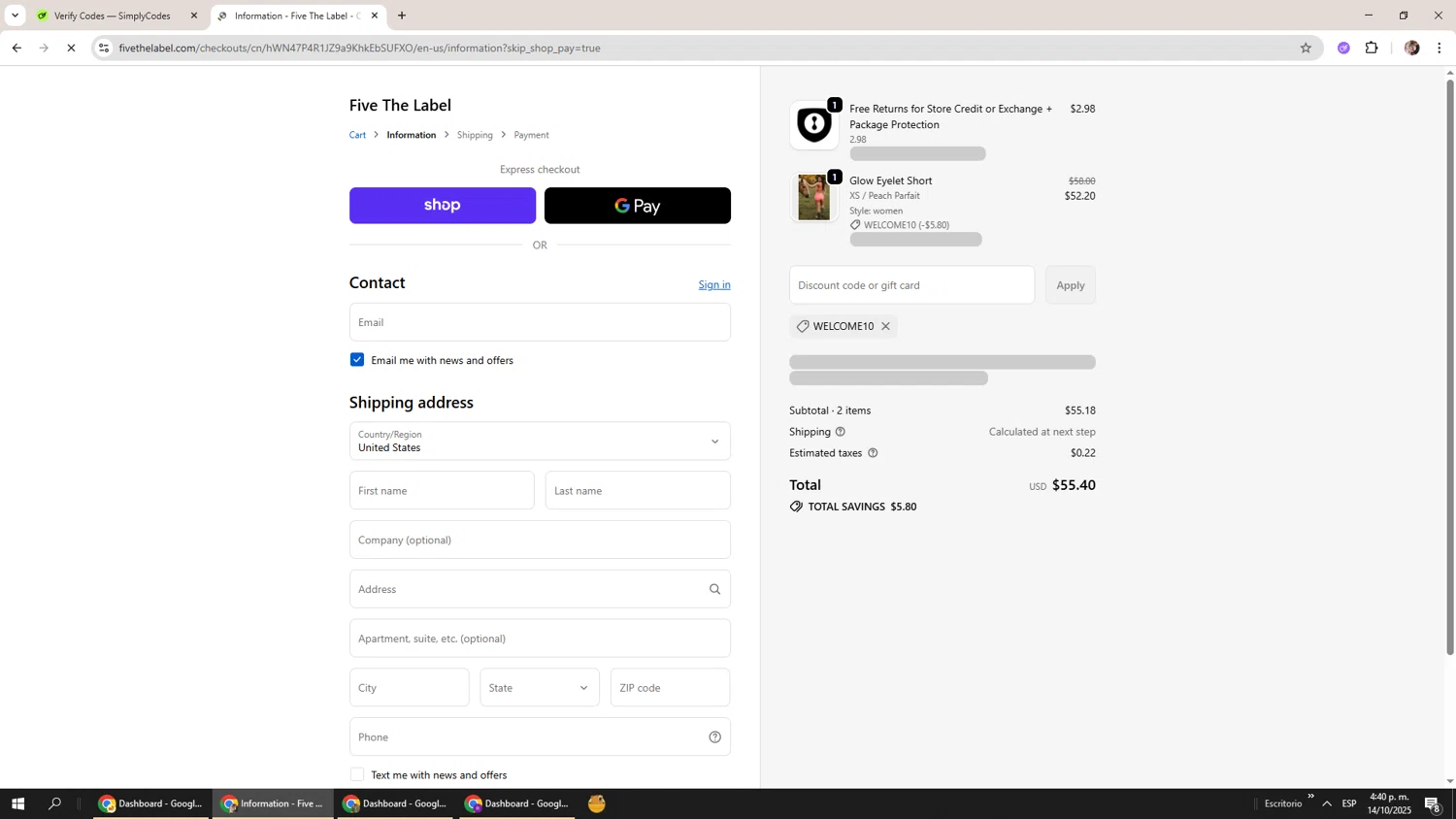Click Escritorio toolbar label
This screenshot has height=819, width=1456.
click(x=1283, y=803)
